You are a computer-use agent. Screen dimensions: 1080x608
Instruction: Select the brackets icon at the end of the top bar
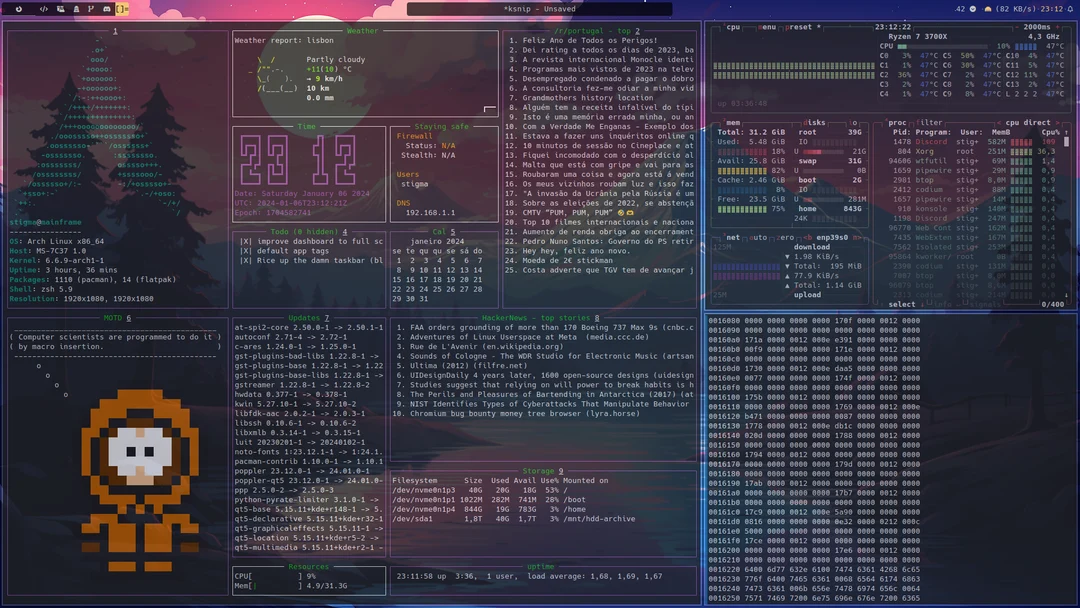coord(121,8)
